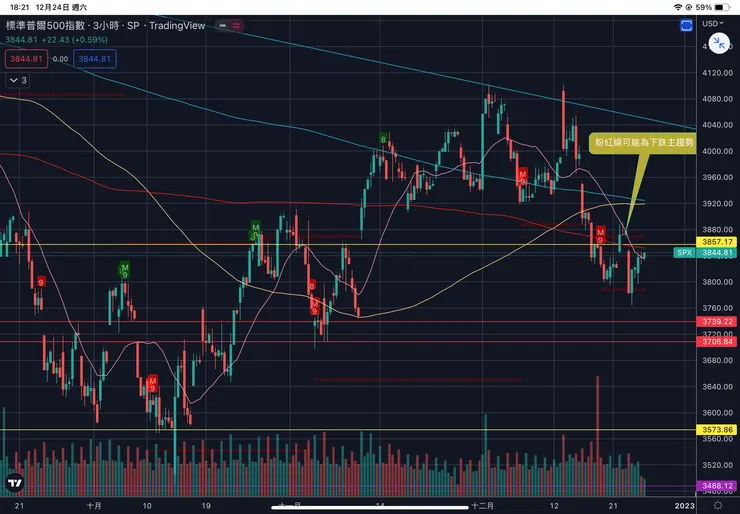Tap the 12月24日 週六 status bar date

pos(61,7)
